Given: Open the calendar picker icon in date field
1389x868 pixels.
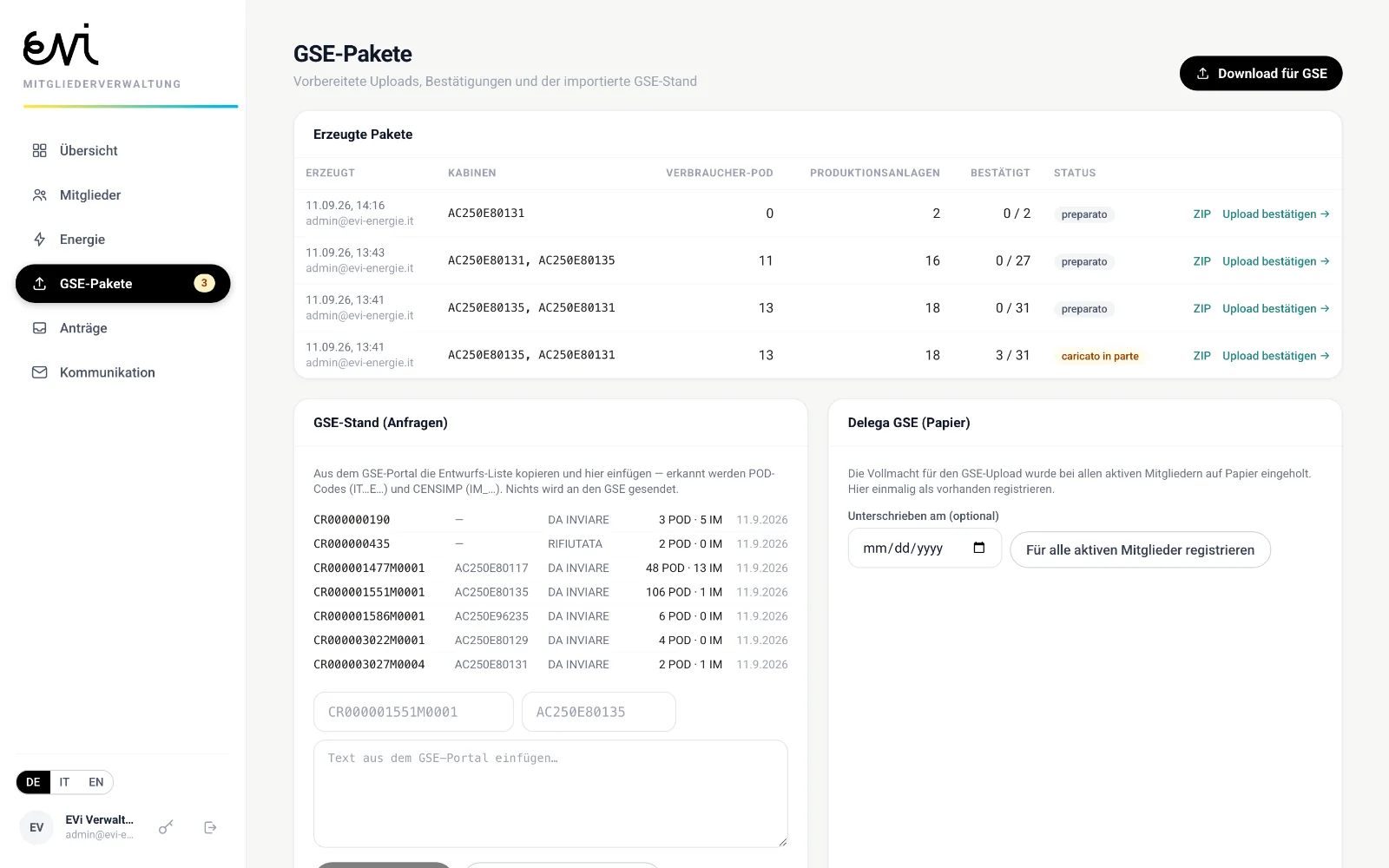Looking at the screenshot, I should (x=979, y=548).
